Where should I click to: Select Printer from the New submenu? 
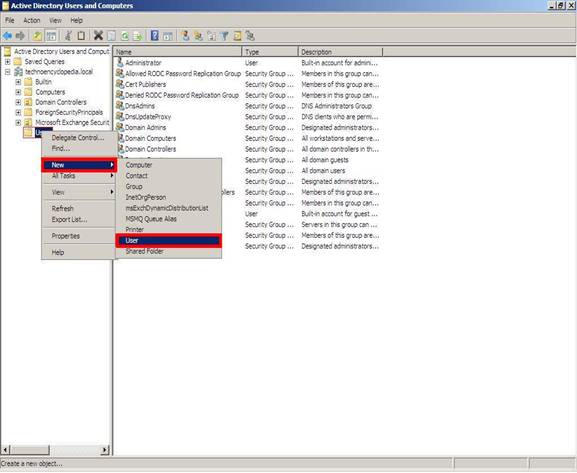coord(169,229)
